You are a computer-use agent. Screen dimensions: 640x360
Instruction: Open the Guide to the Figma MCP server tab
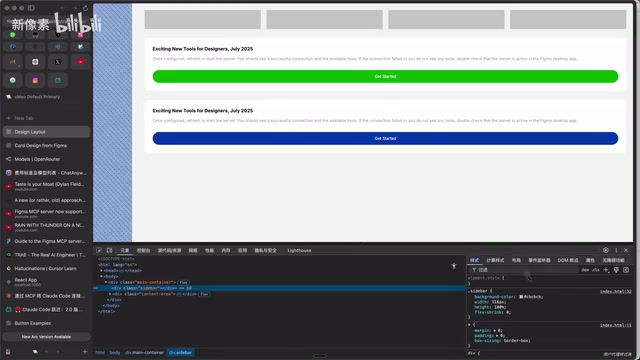coord(46,241)
